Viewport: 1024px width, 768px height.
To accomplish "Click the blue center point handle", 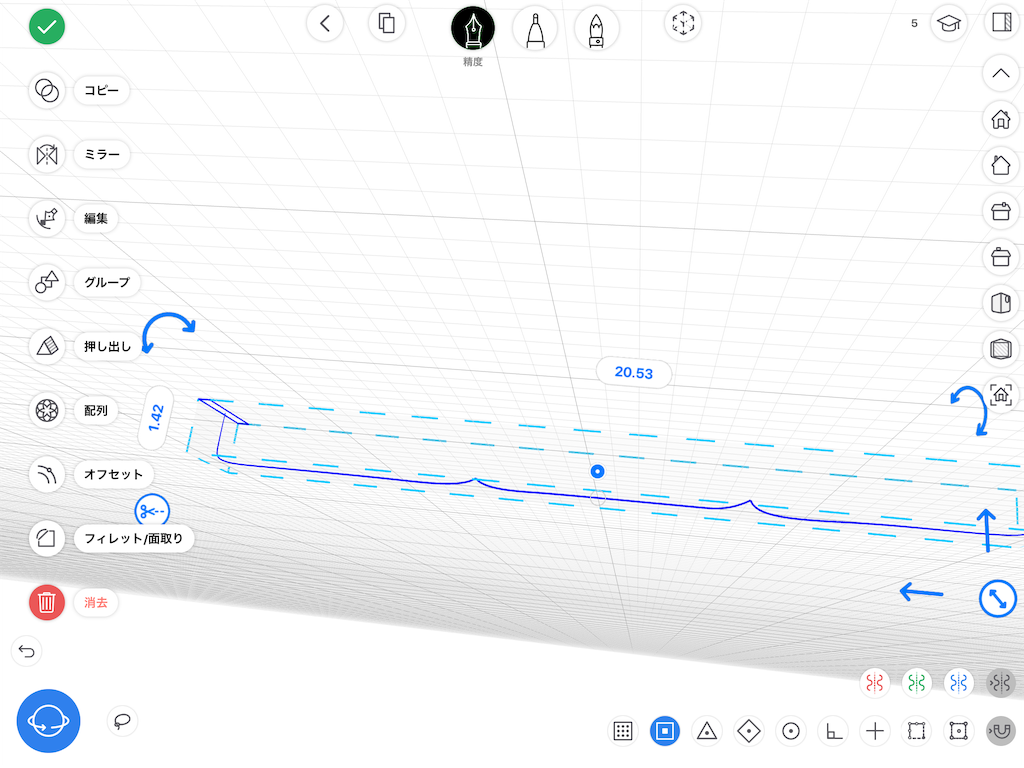I will [x=598, y=472].
